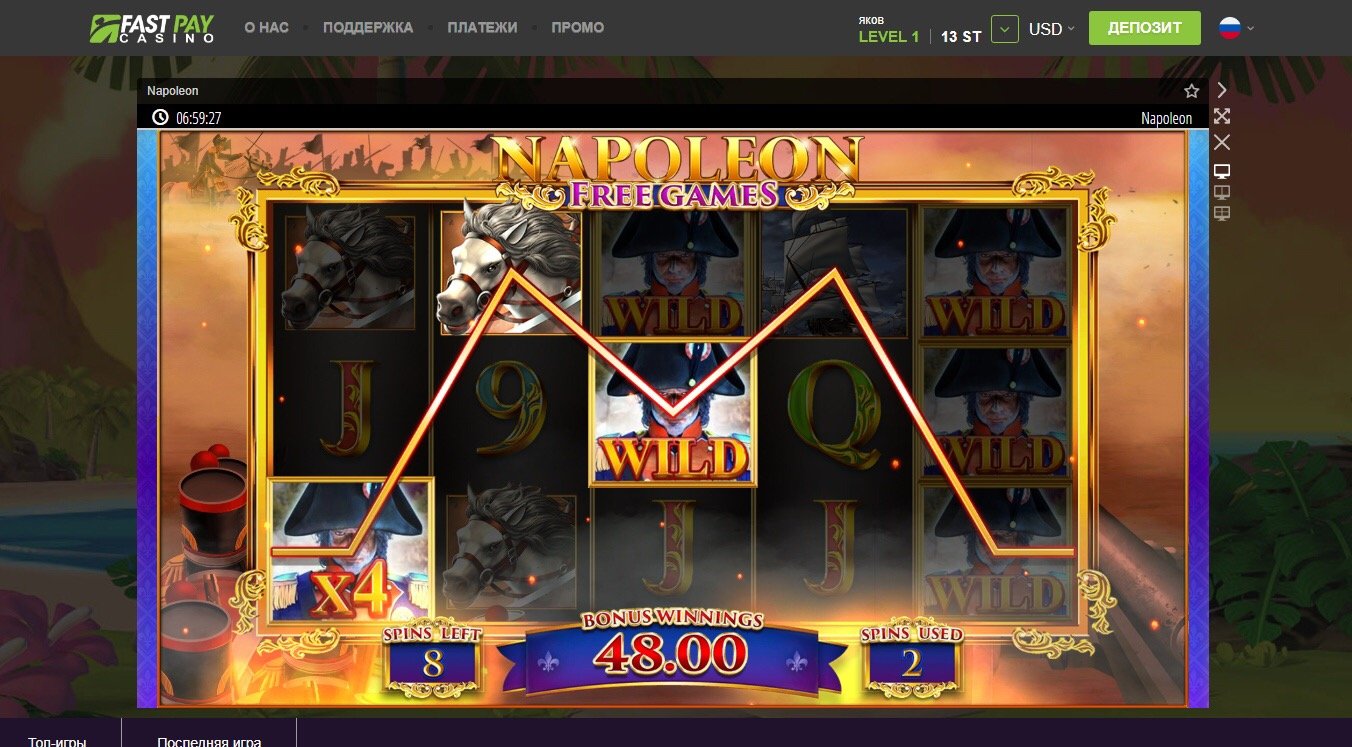Select four-screen game layout
The image size is (1352, 747).
pos(1222,213)
